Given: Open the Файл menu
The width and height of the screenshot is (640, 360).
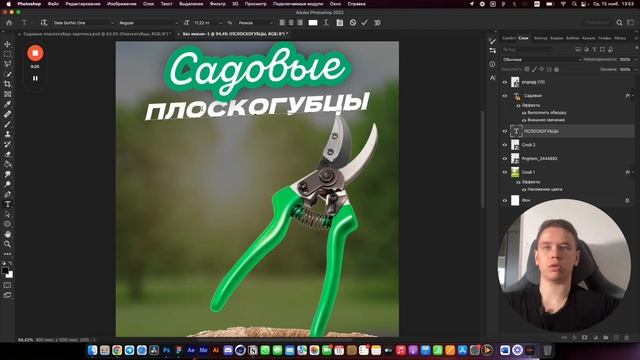Looking at the screenshot, I should pos(53,4).
